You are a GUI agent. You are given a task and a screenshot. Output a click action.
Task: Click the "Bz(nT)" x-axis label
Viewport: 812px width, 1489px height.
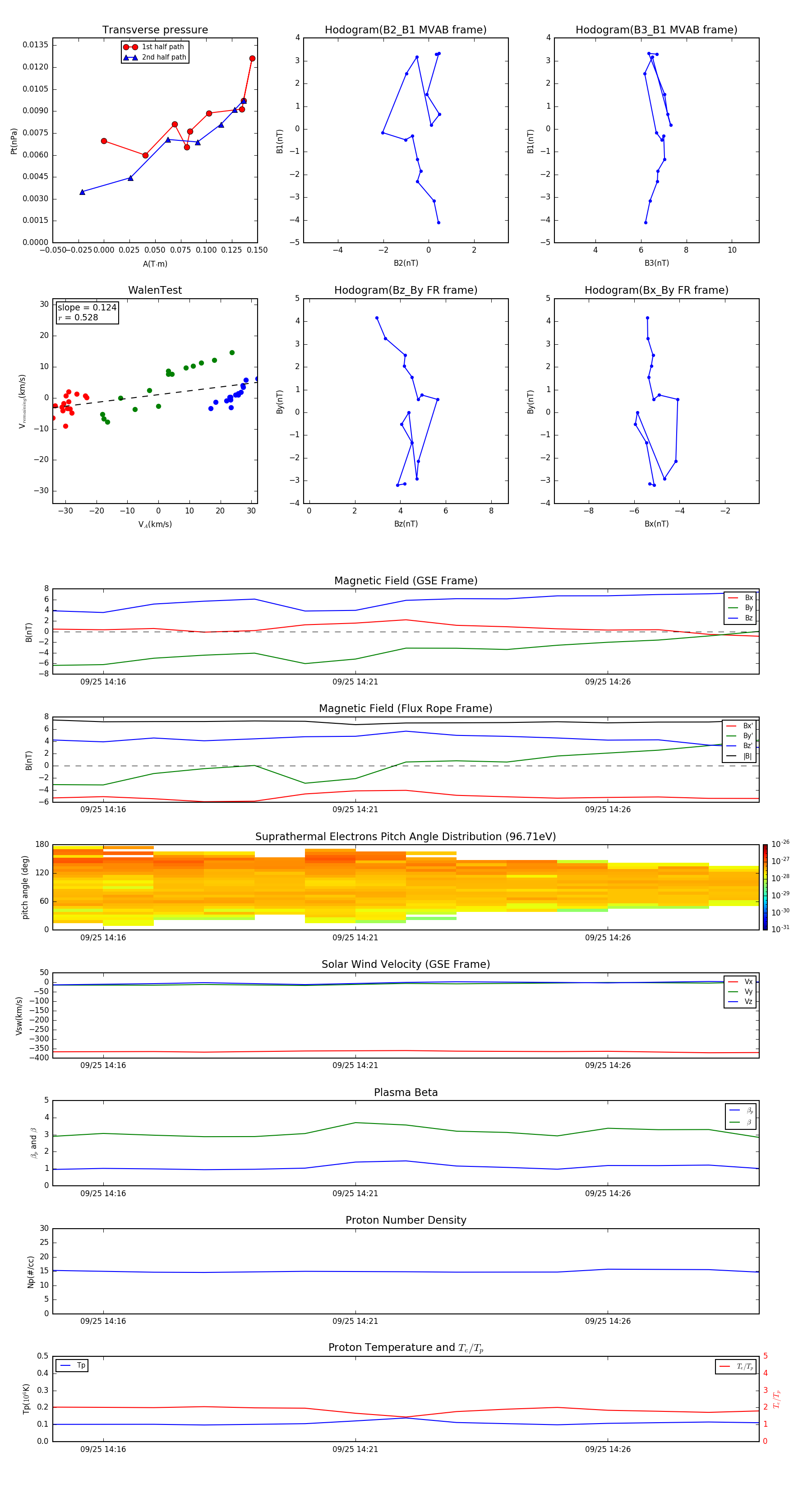click(406, 524)
